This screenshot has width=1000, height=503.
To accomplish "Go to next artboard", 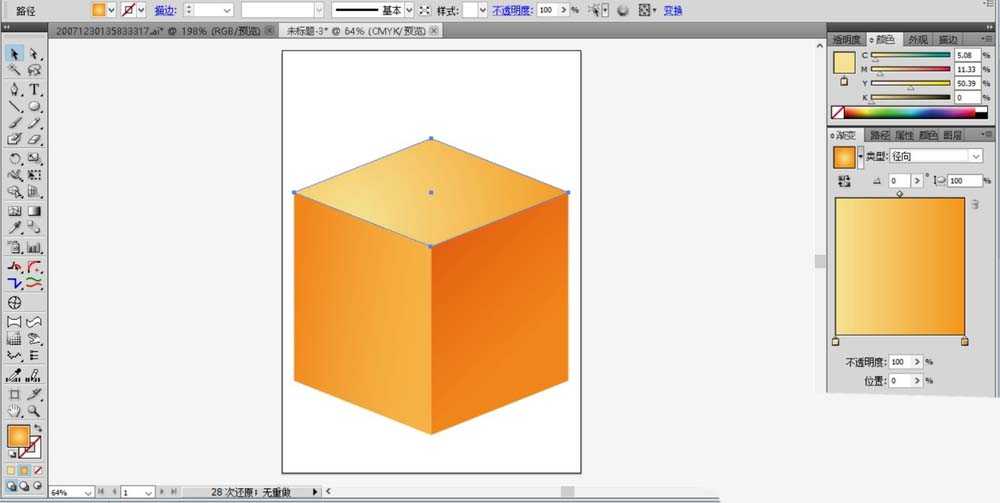I will click(163, 492).
